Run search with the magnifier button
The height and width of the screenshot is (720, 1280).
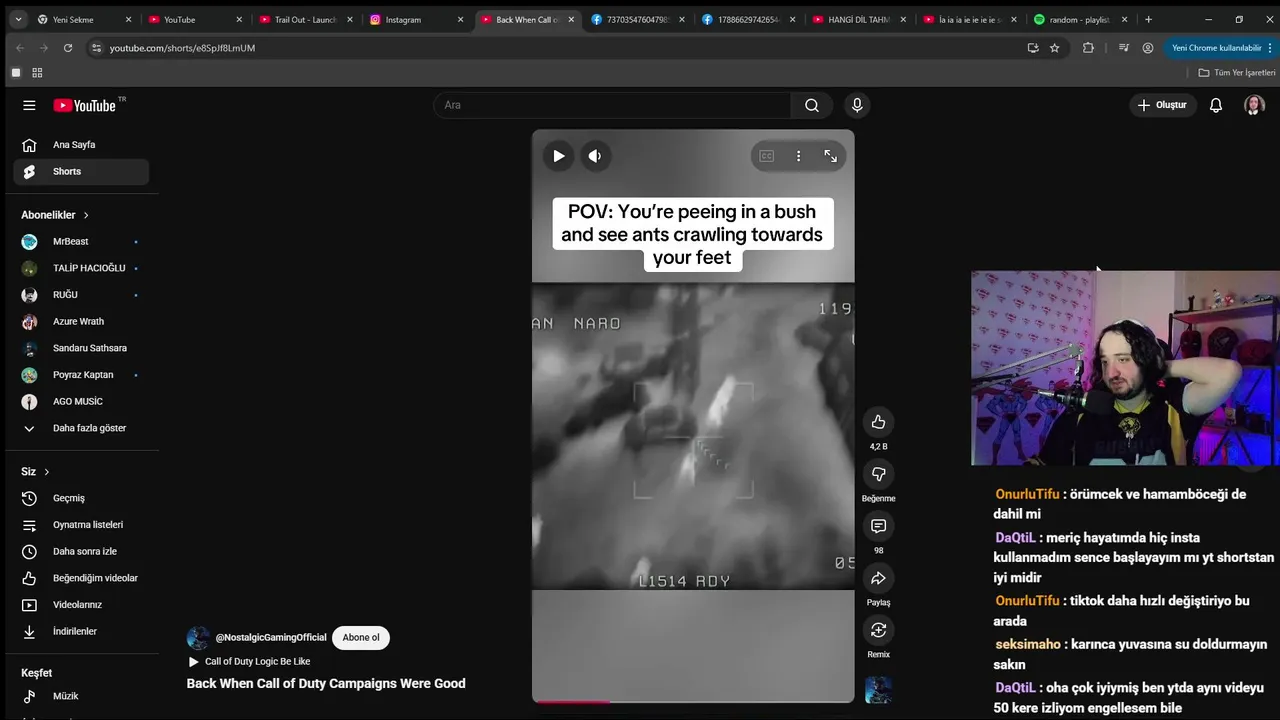[x=812, y=105]
